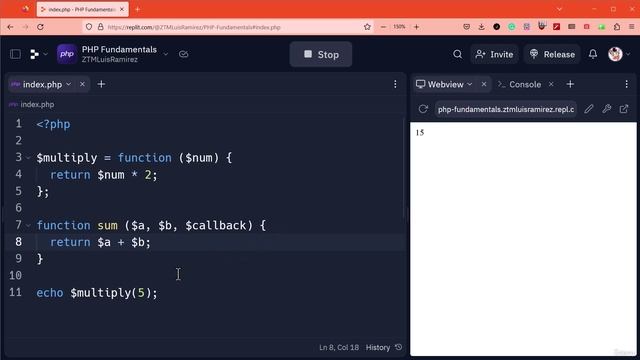Open Webview devtools wrench icon
The height and width of the screenshot is (360, 640).
[x=606, y=109]
